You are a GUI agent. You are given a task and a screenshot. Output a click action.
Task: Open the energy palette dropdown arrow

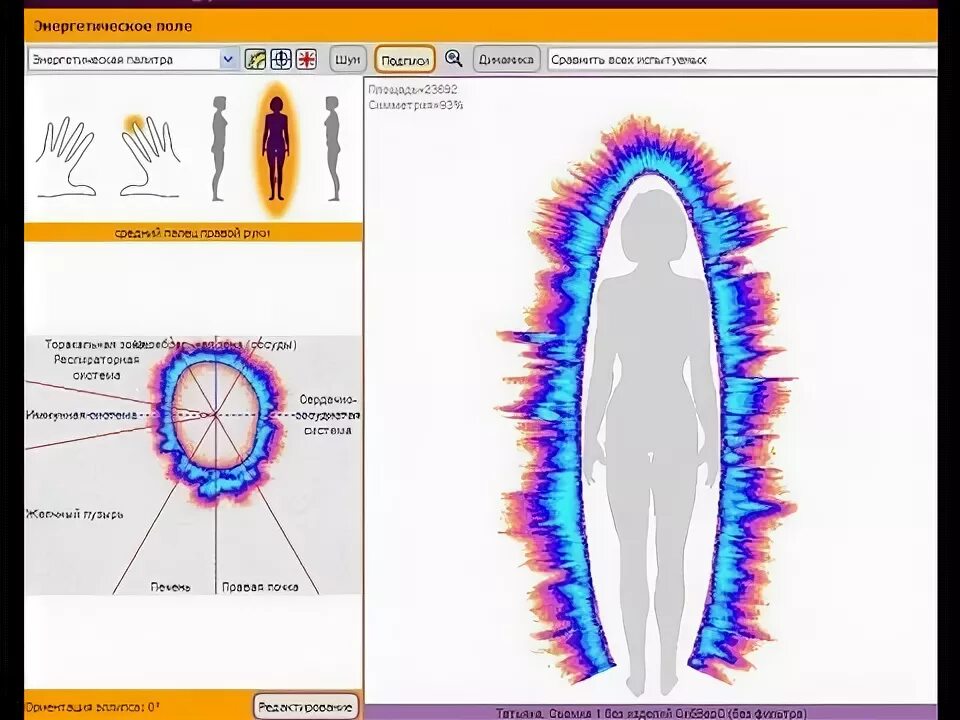[x=228, y=59]
